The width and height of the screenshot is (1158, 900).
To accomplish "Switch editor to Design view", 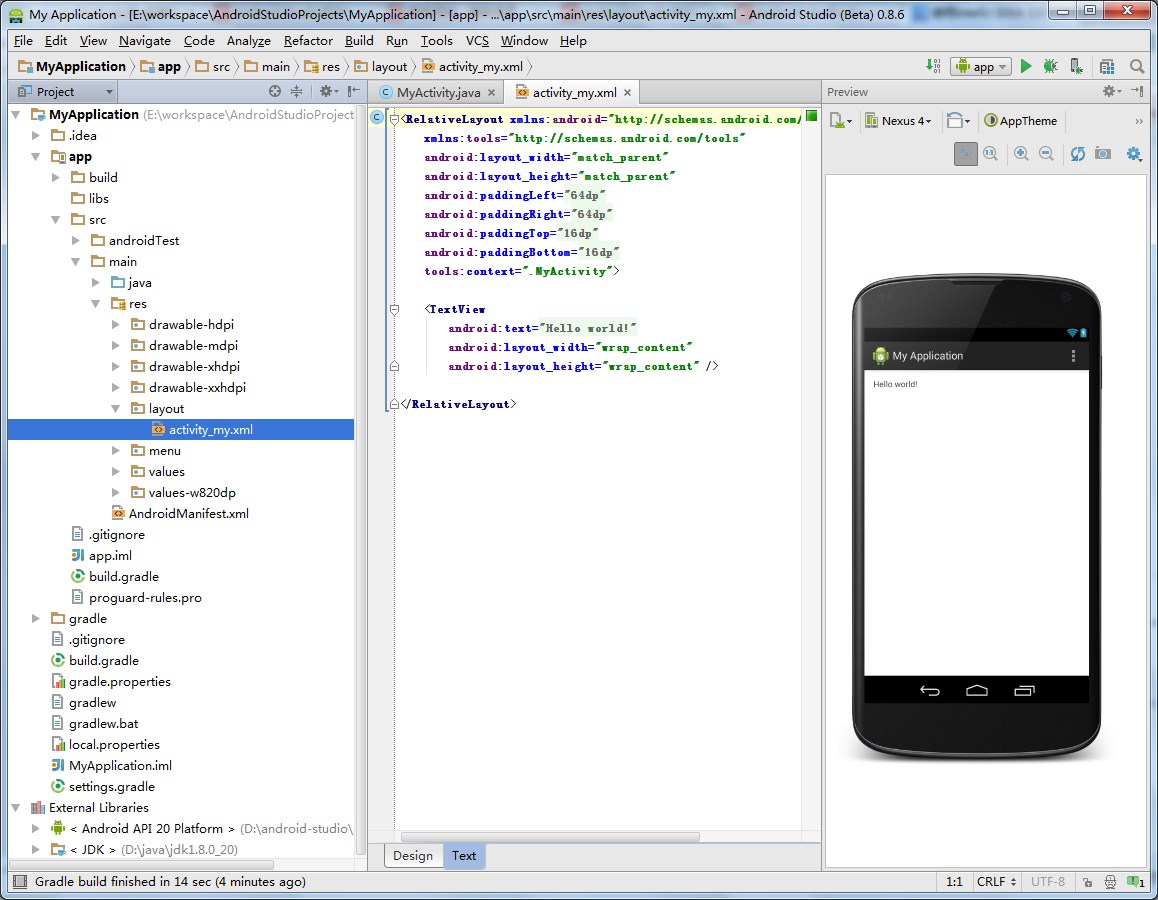I will point(413,856).
